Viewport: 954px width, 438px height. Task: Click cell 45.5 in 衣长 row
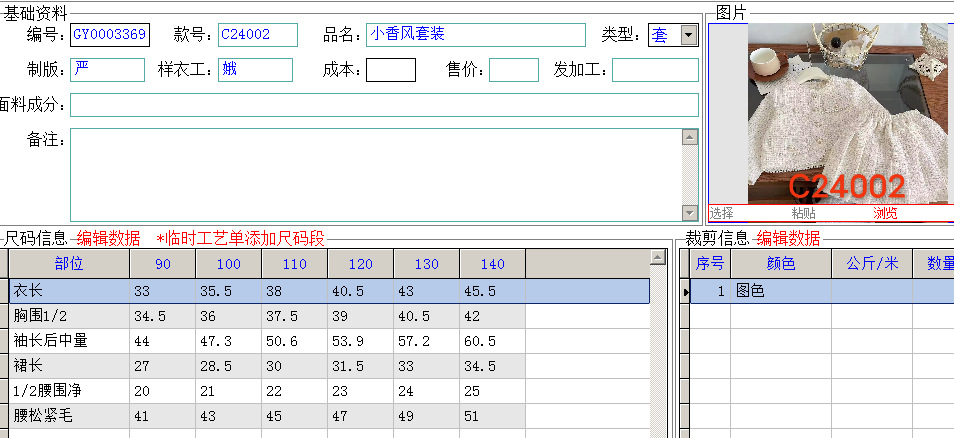click(x=493, y=291)
